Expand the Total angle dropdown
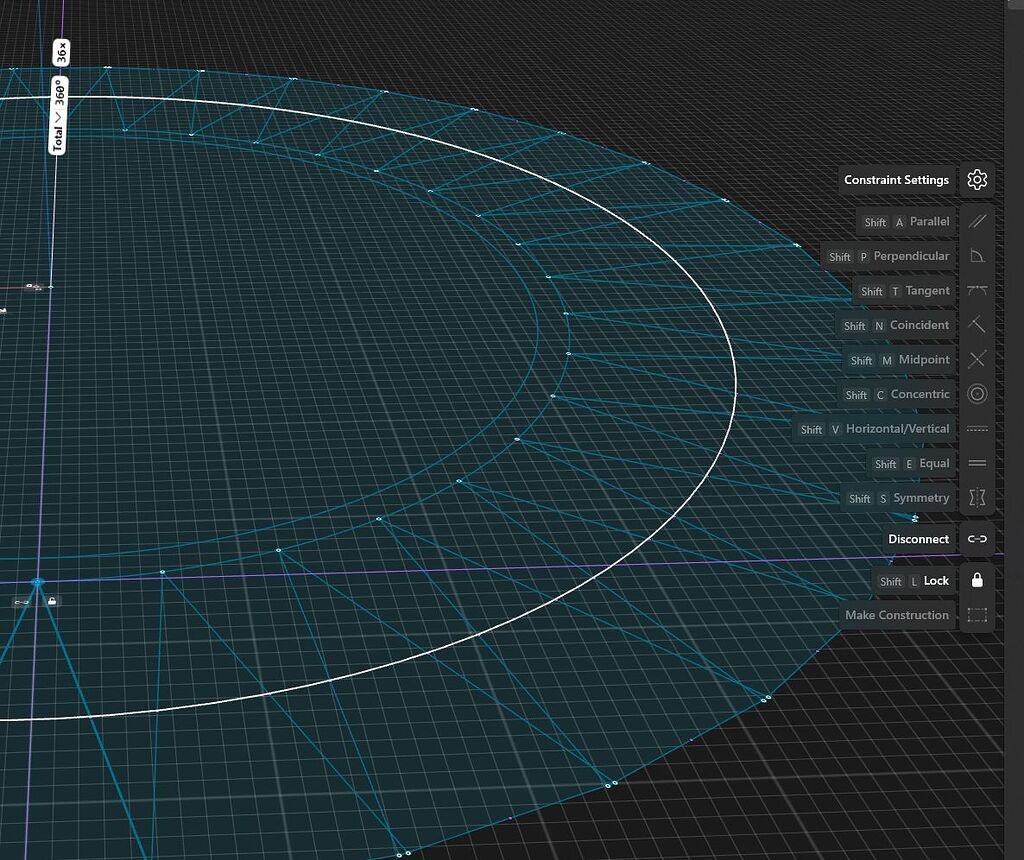The width and height of the screenshot is (1024, 860). pyautogui.click(x=60, y=115)
